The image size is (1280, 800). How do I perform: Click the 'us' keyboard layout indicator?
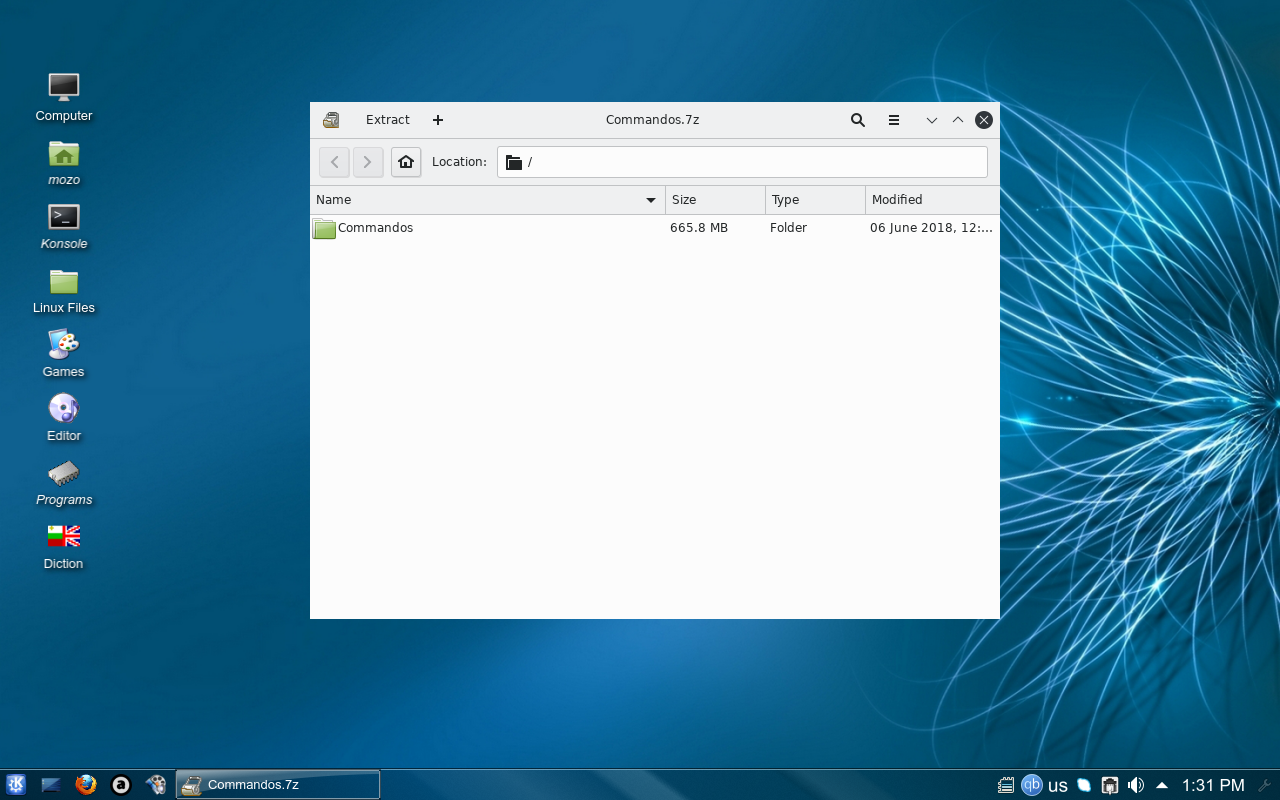click(x=1058, y=786)
